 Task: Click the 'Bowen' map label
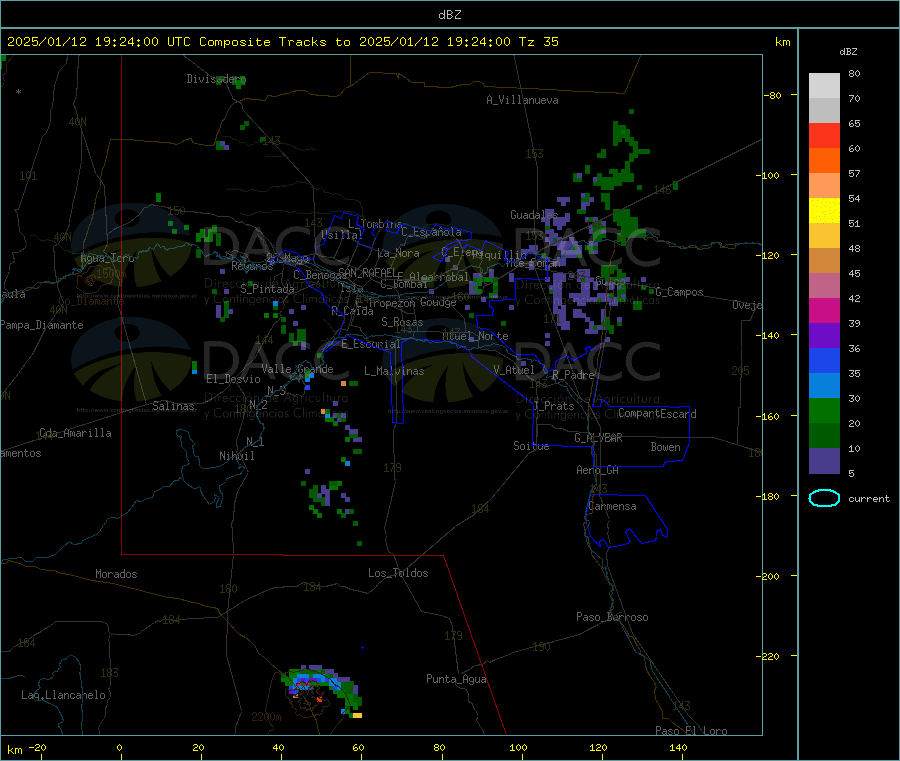pos(665,447)
